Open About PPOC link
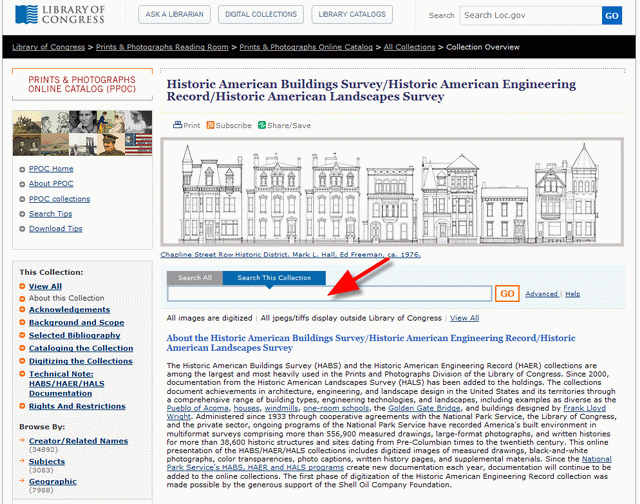Image resolution: width=640 pixels, height=504 pixels. pos(51,184)
